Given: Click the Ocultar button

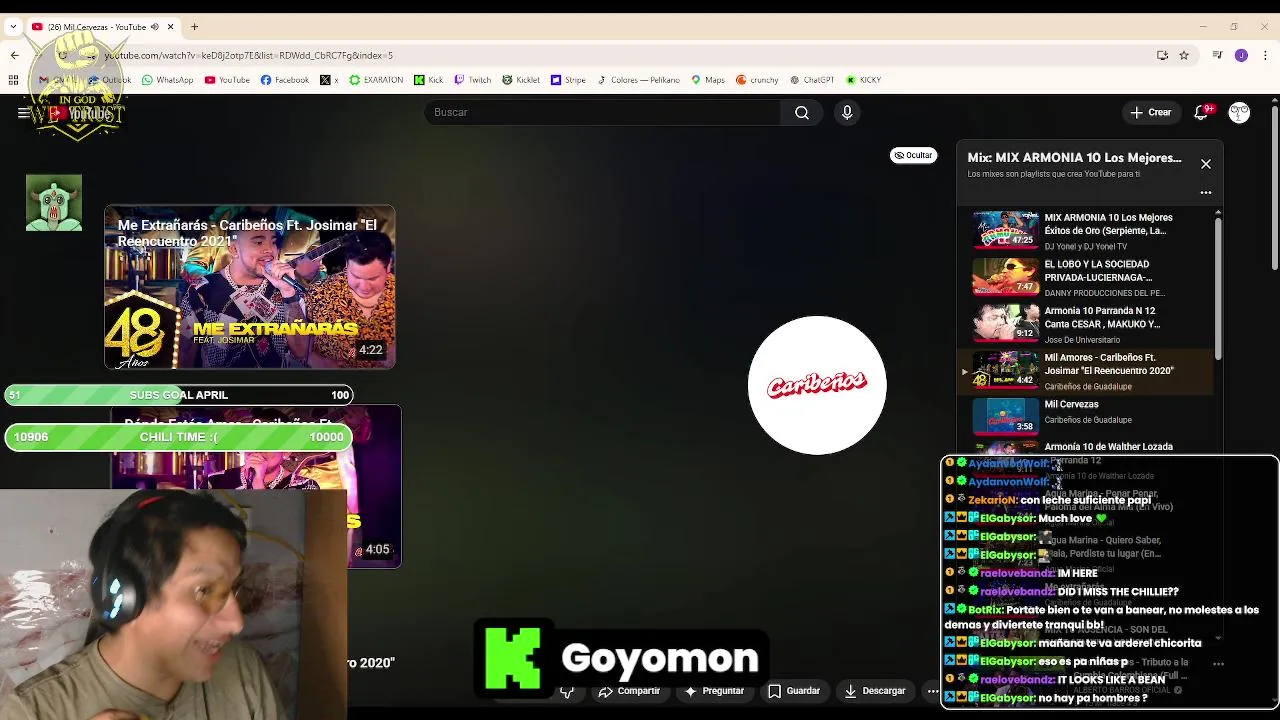Looking at the screenshot, I should [x=913, y=155].
